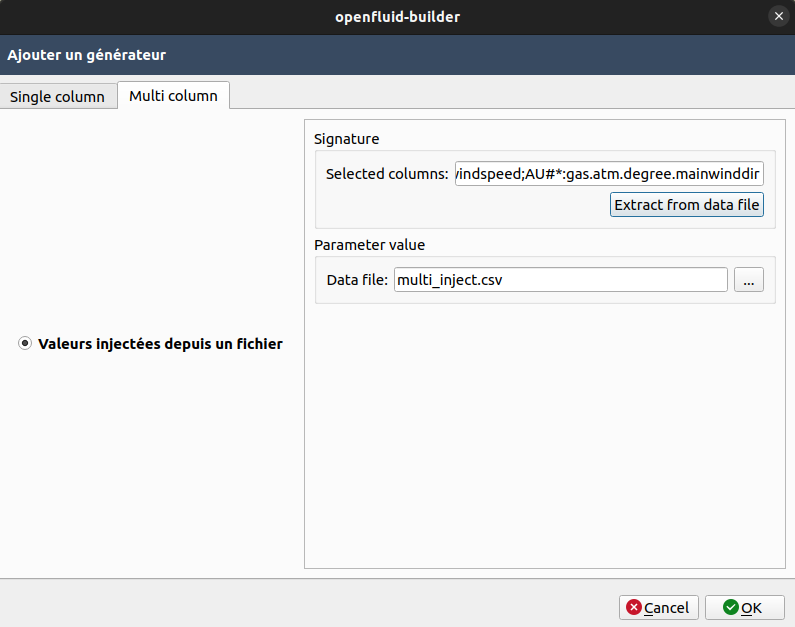Image resolution: width=795 pixels, height=627 pixels.
Task: Click the green checkmark icon on OK
Action: click(731, 607)
